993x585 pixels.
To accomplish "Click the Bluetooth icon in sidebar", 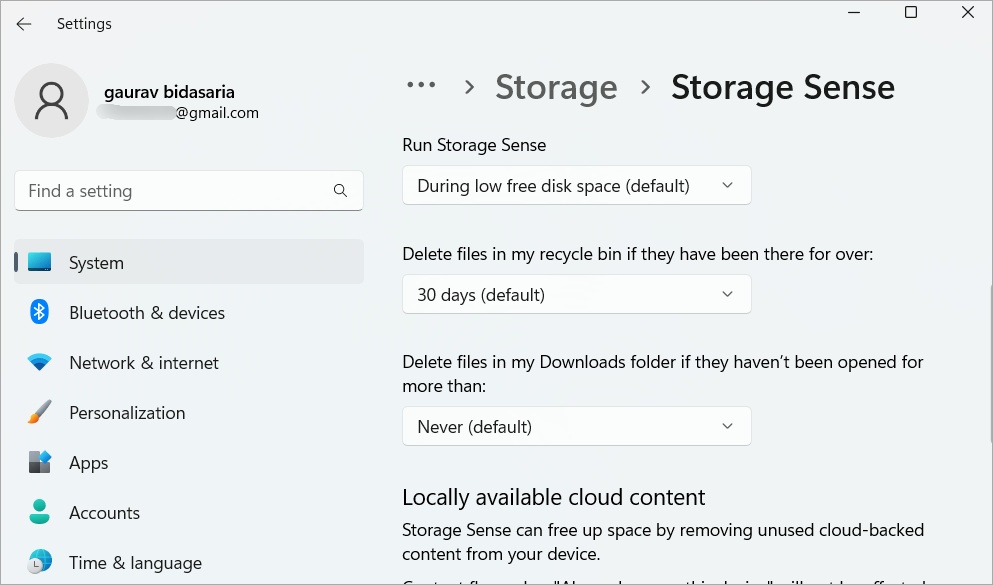I will (x=40, y=313).
